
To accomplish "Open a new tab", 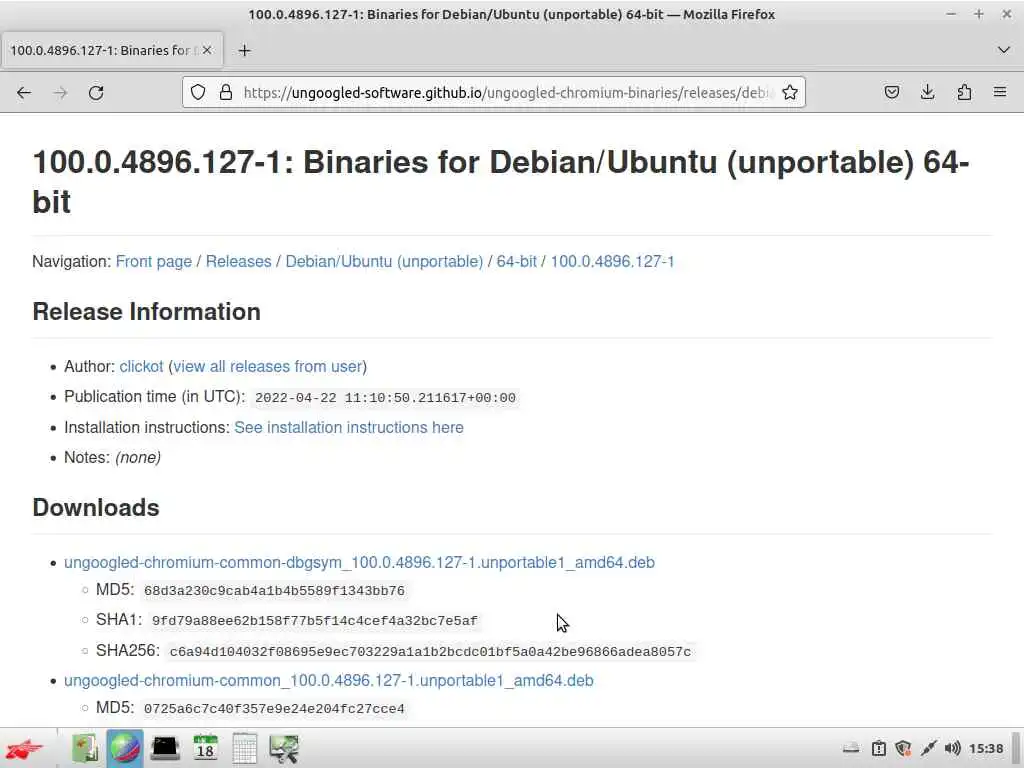I will (244, 50).
